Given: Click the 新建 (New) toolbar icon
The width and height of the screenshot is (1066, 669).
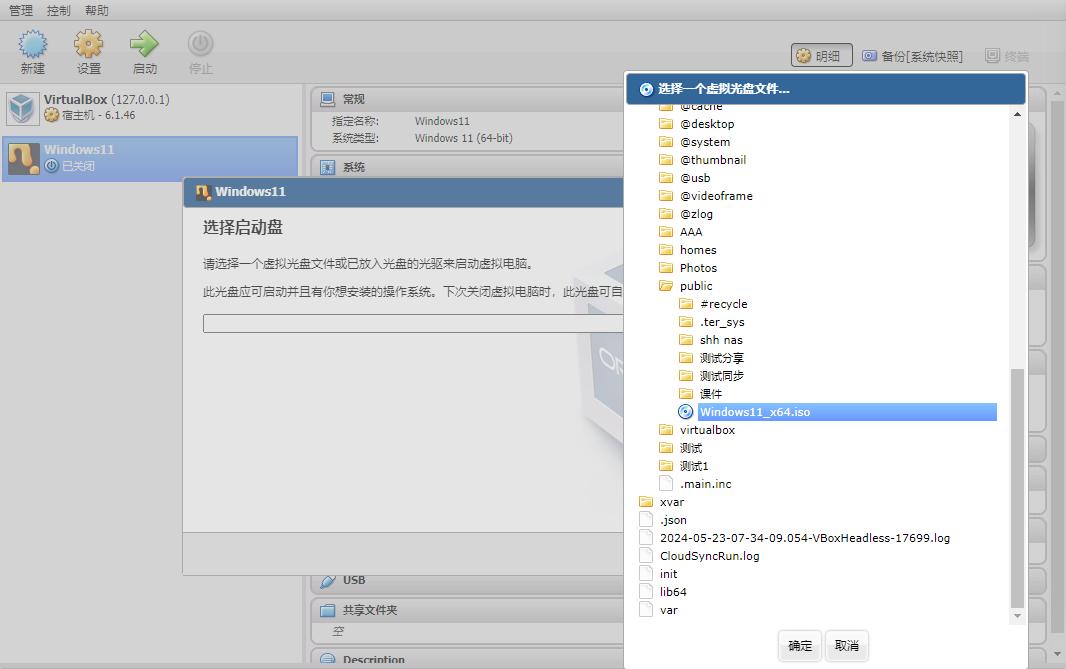Looking at the screenshot, I should [x=33, y=52].
